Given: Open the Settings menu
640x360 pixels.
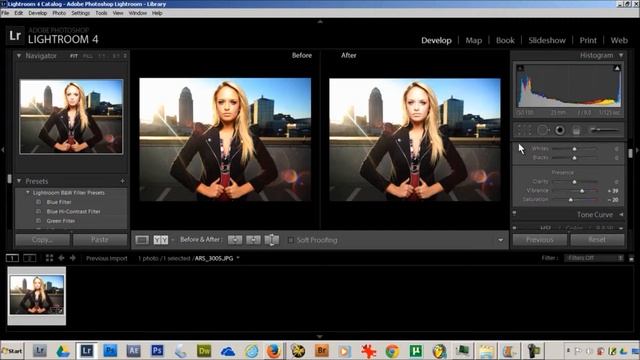Looking at the screenshot, I should pos(80,13).
